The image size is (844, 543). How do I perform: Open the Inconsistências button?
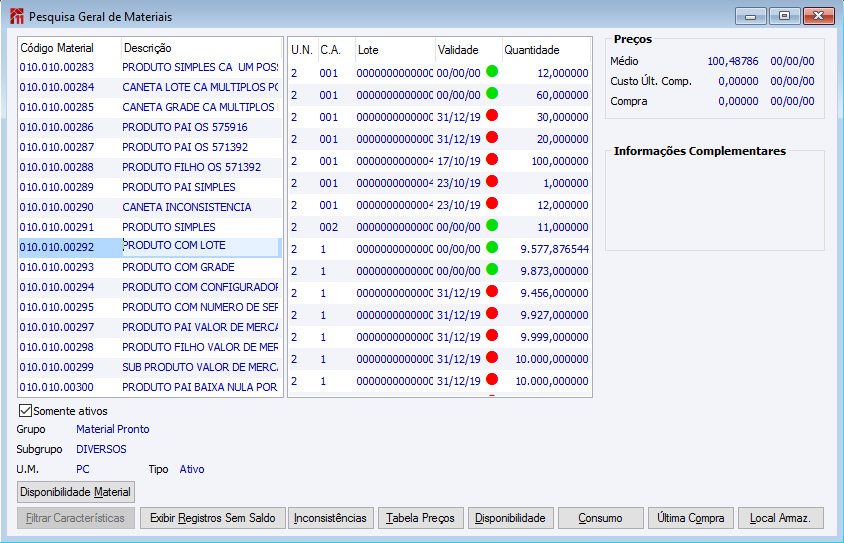330,518
